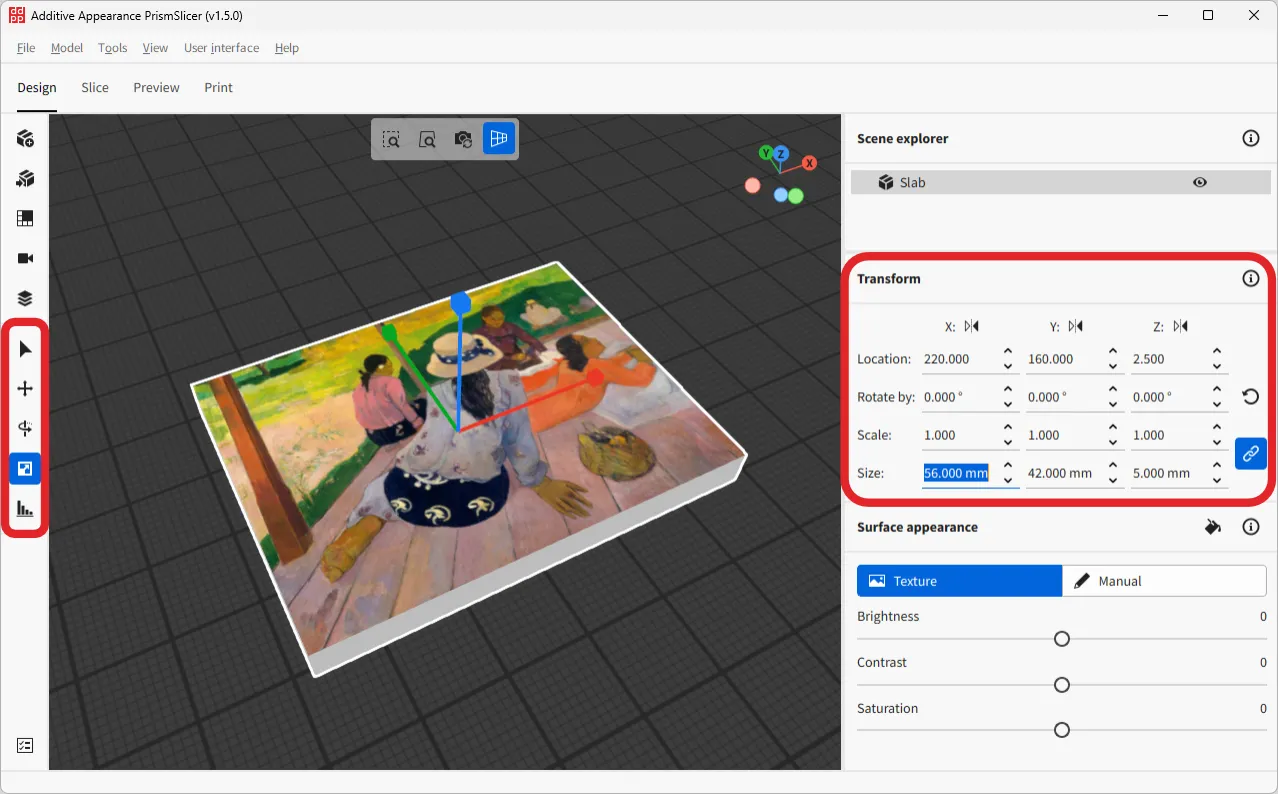Switch Surface appearance to Manual mode
The height and width of the screenshot is (794, 1278).
(1163, 580)
